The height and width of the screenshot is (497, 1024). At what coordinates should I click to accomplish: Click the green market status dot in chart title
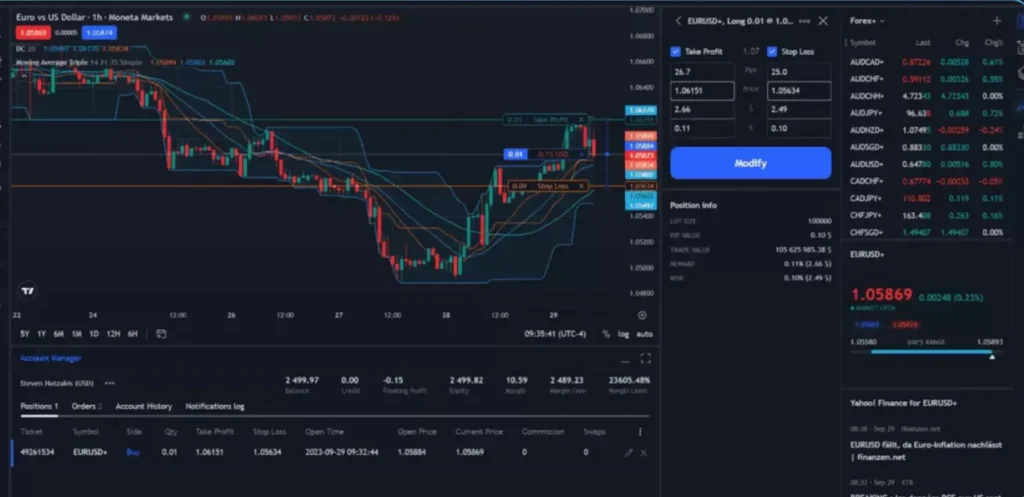click(x=187, y=17)
